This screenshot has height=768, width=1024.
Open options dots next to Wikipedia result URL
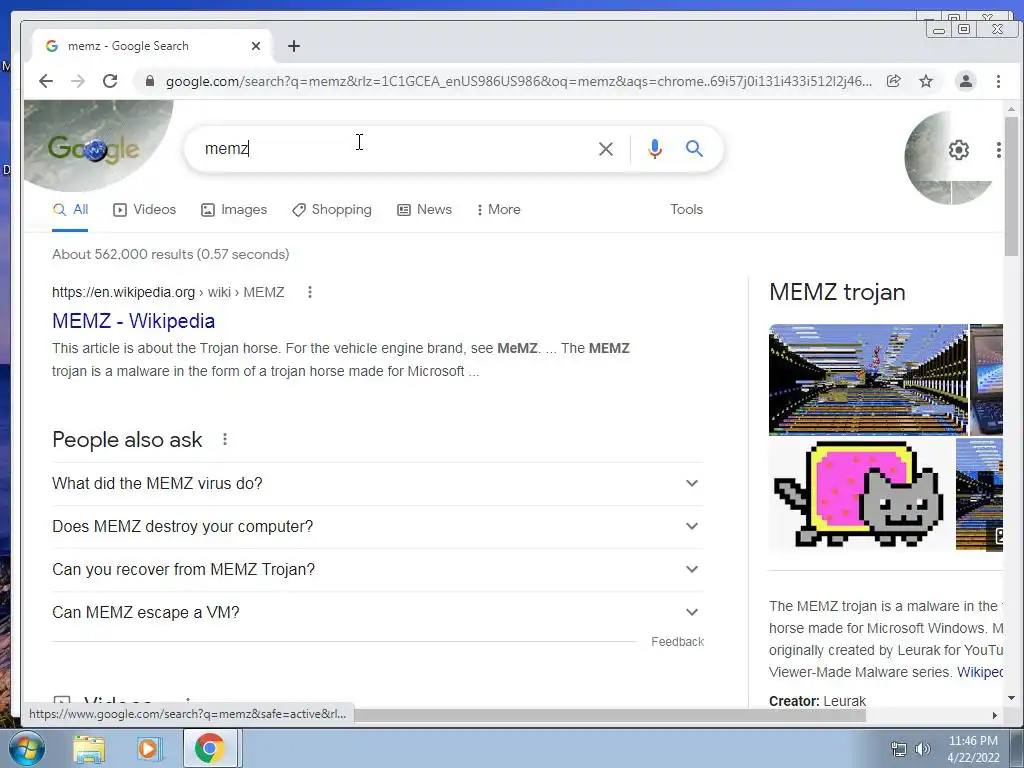click(x=310, y=292)
